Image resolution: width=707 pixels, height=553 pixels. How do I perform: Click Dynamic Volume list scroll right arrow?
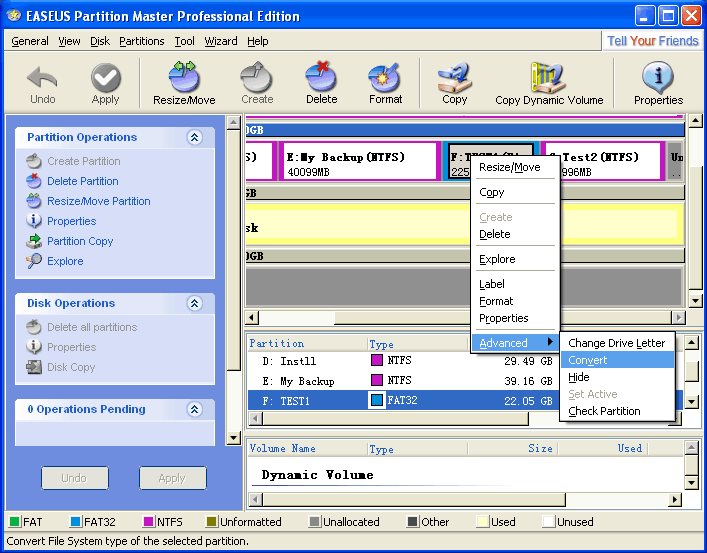(675, 499)
